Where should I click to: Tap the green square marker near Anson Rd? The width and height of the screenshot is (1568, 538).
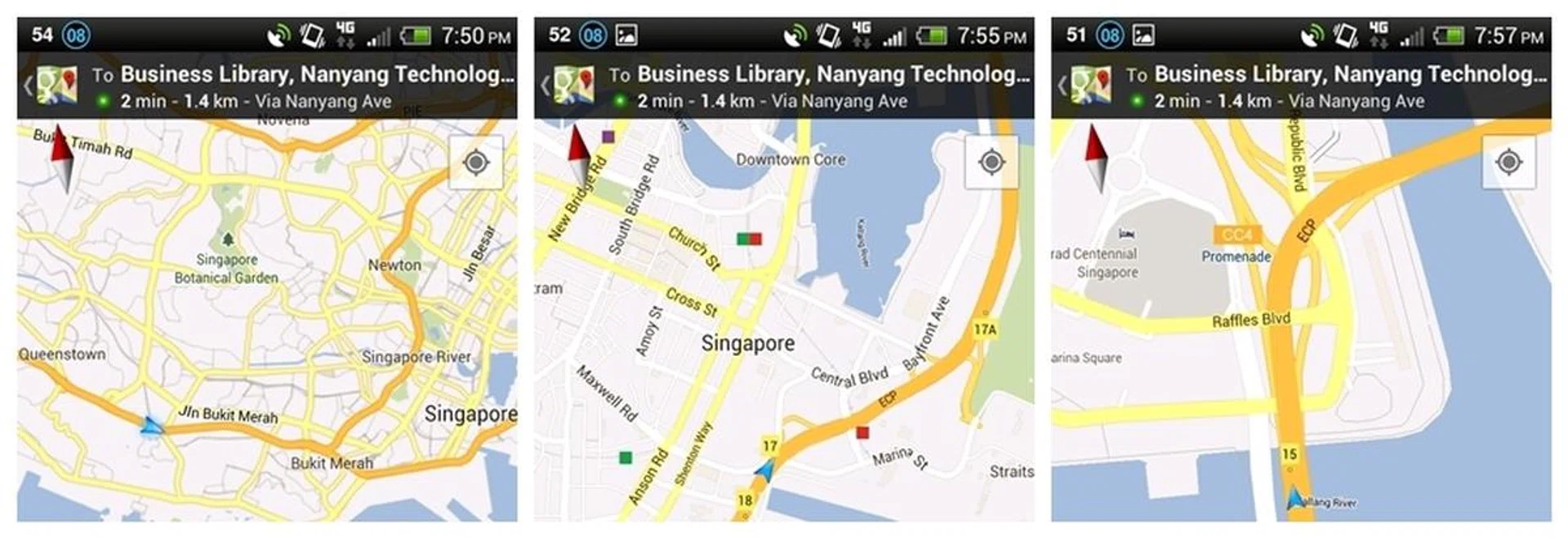(x=626, y=457)
